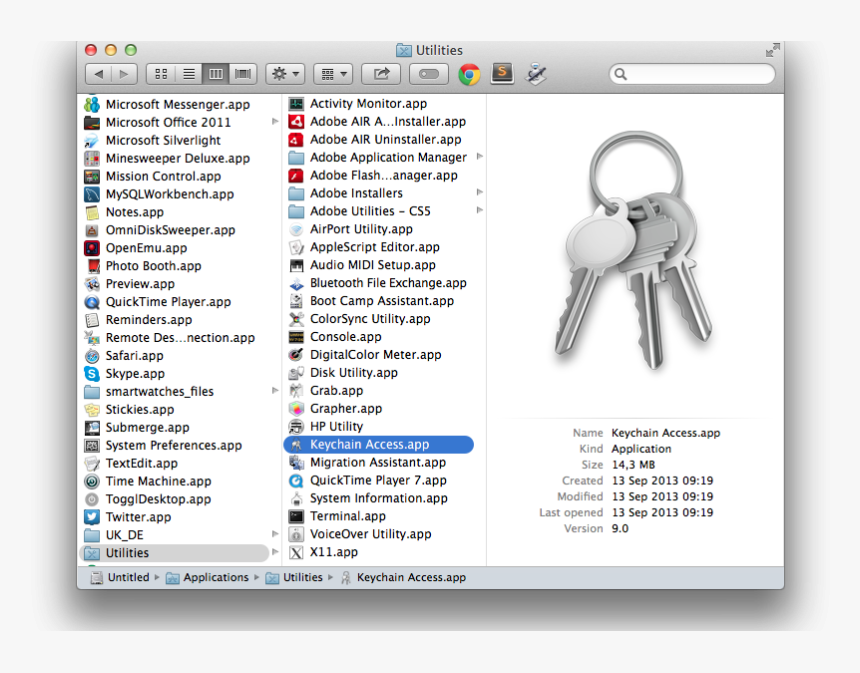Expand the Utilities folder arrow in the left column
Screen dimensions: 860x673
pyautogui.click(x=275, y=552)
